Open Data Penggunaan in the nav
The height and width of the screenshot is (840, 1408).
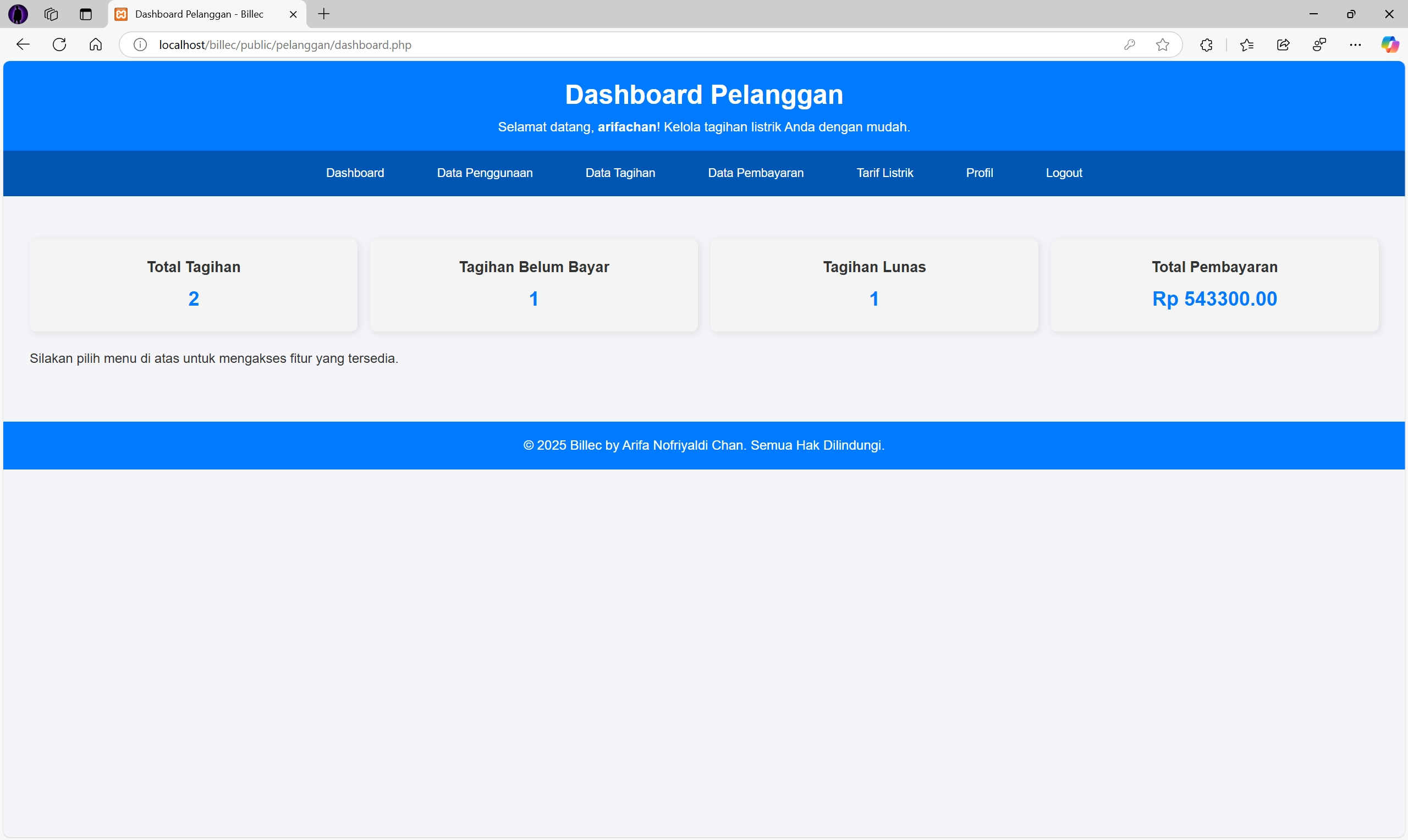click(x=485, y=173)
